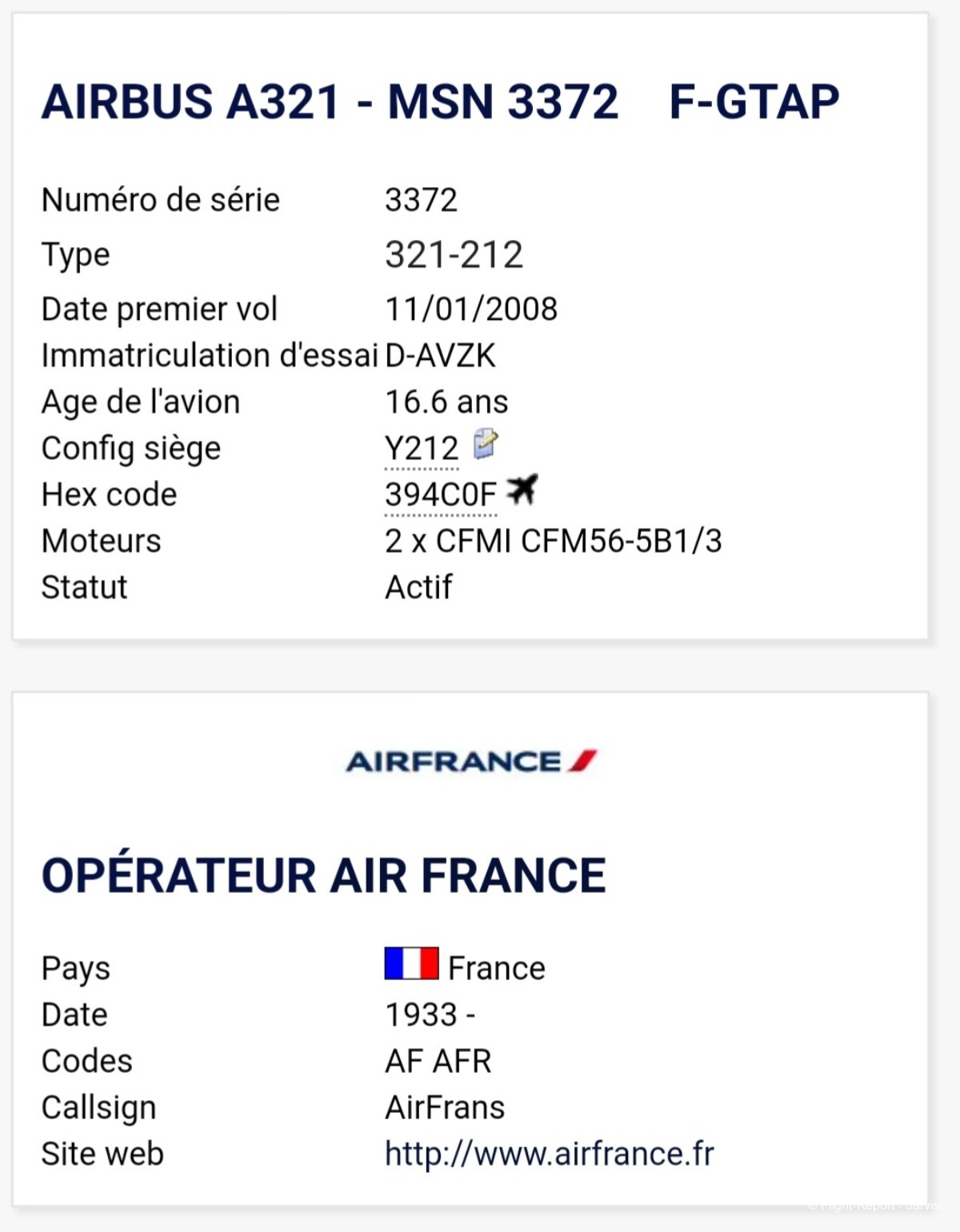Click the F-GTAP registration title
The image size is (960, 1232).
[x=754, y=102]
